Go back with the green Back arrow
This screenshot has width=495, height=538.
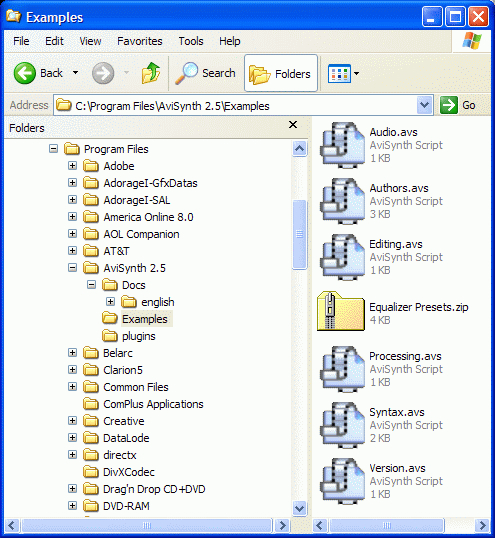[25, 73]
